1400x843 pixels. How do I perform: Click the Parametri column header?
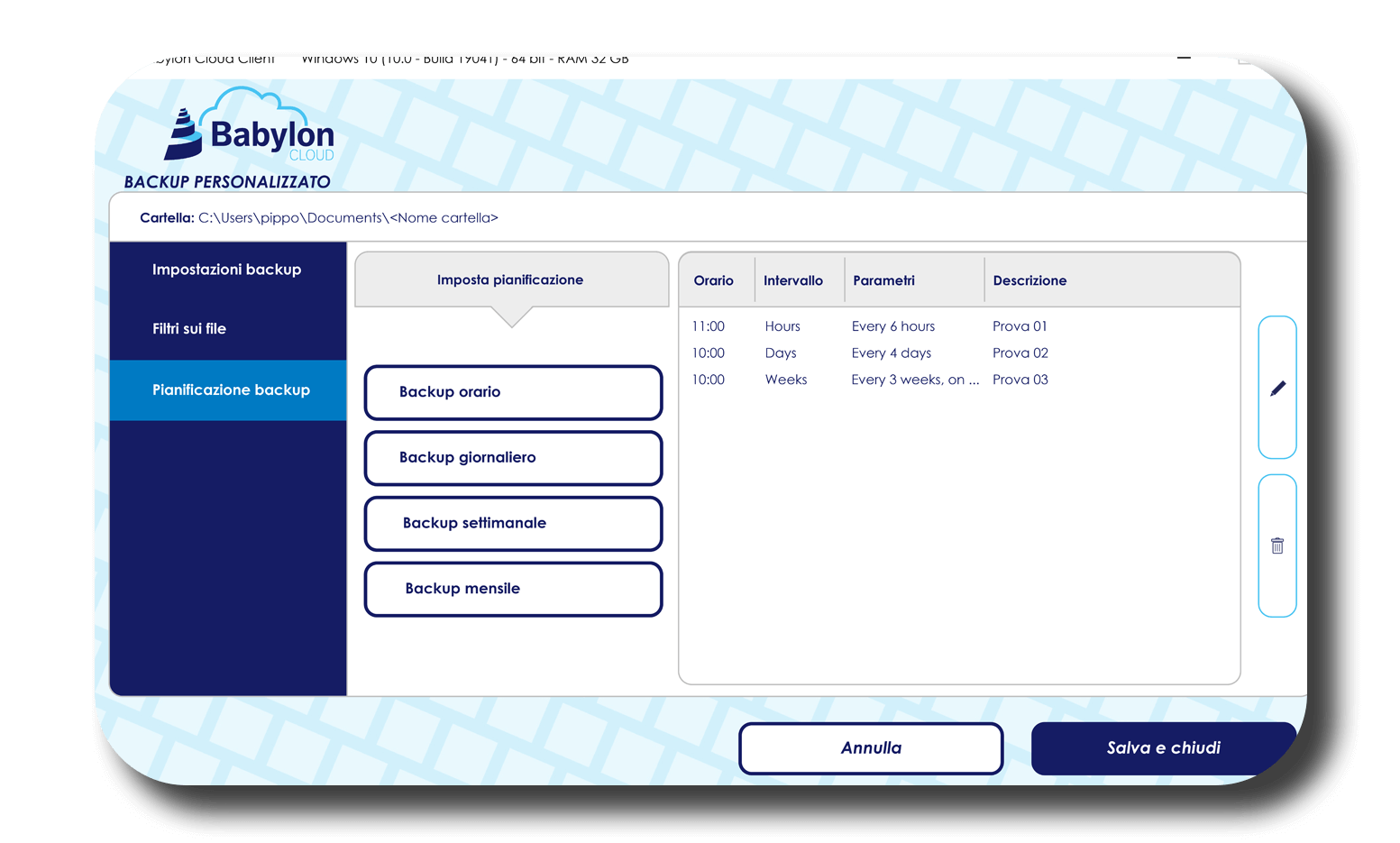[883, 280]
